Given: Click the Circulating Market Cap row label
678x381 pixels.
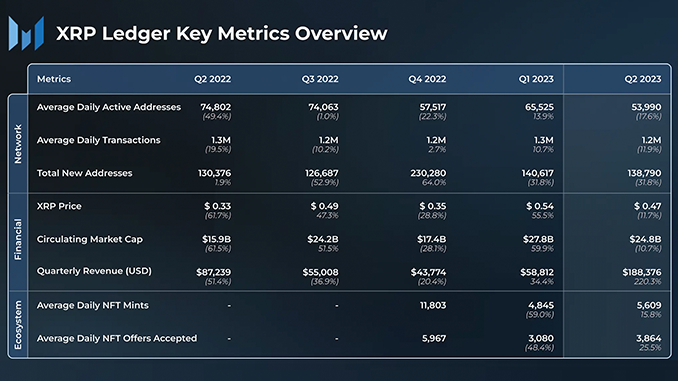Looking at the screenshot, I should pyautogui.click(x=90, y=239).
